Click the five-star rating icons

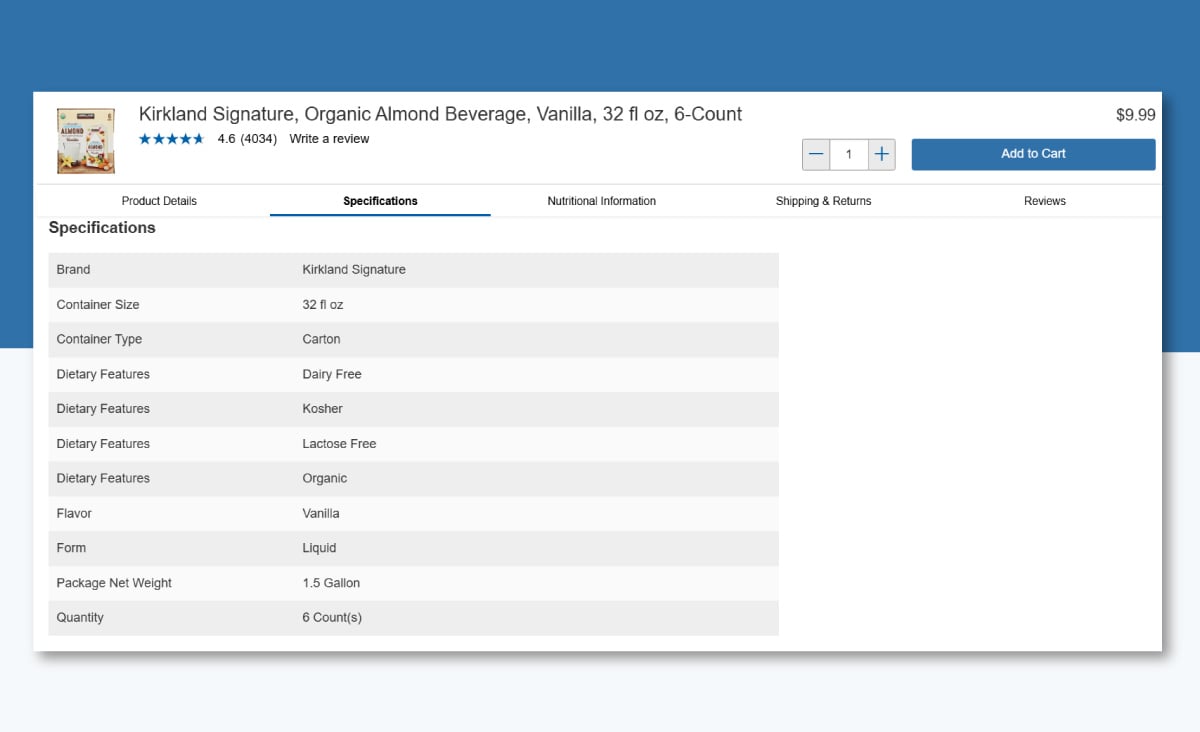click(x=171, y=139)
